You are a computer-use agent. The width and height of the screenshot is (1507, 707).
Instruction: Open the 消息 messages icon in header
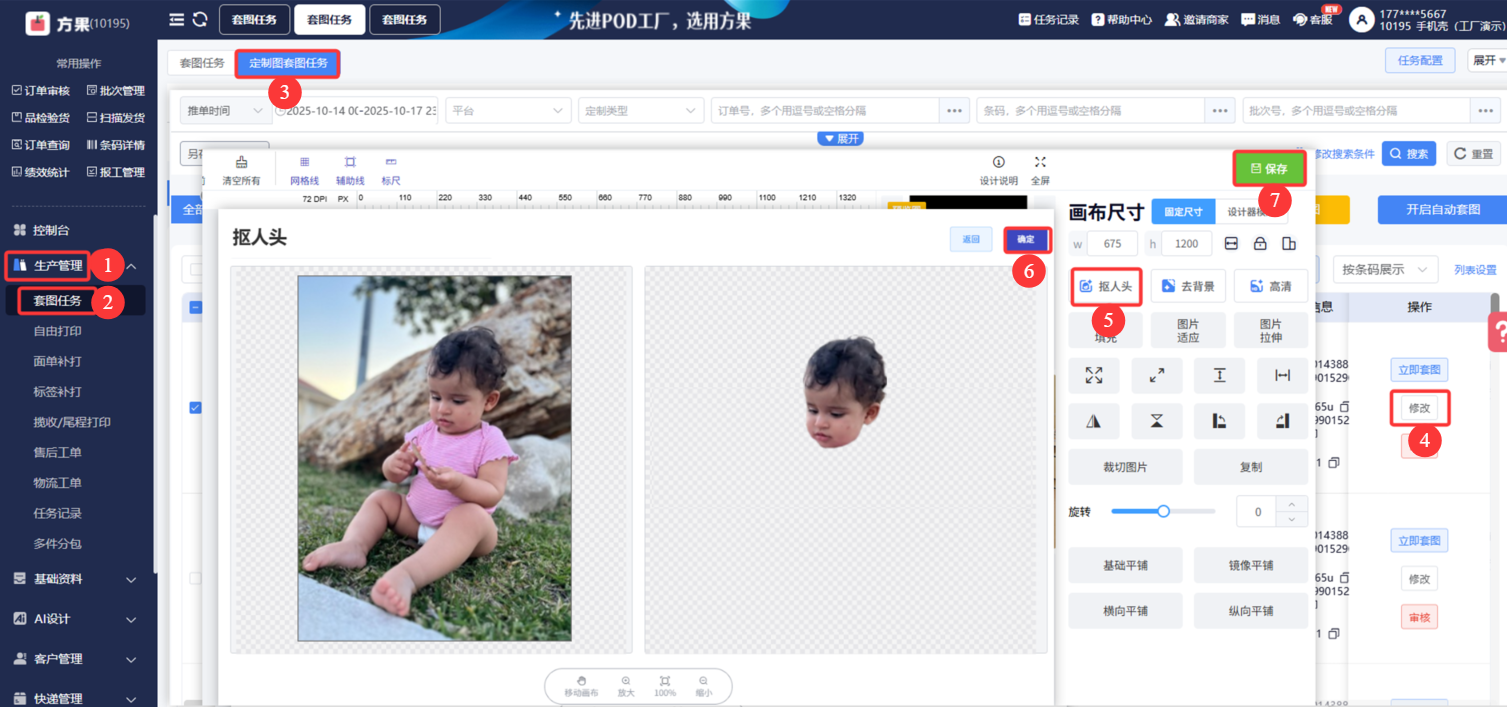(x=1260, y=18)
